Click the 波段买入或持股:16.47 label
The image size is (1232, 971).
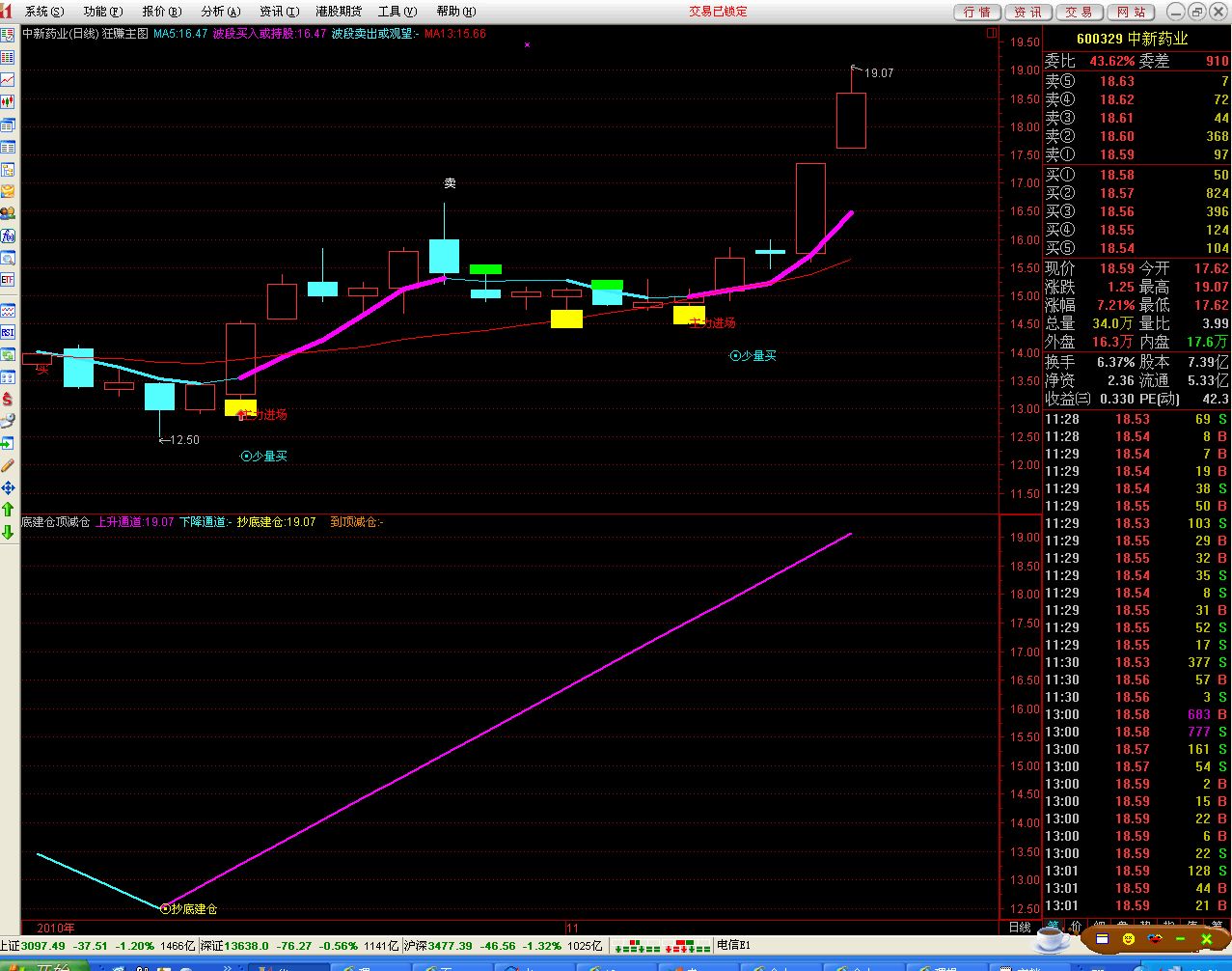click(x=269, y=34)
